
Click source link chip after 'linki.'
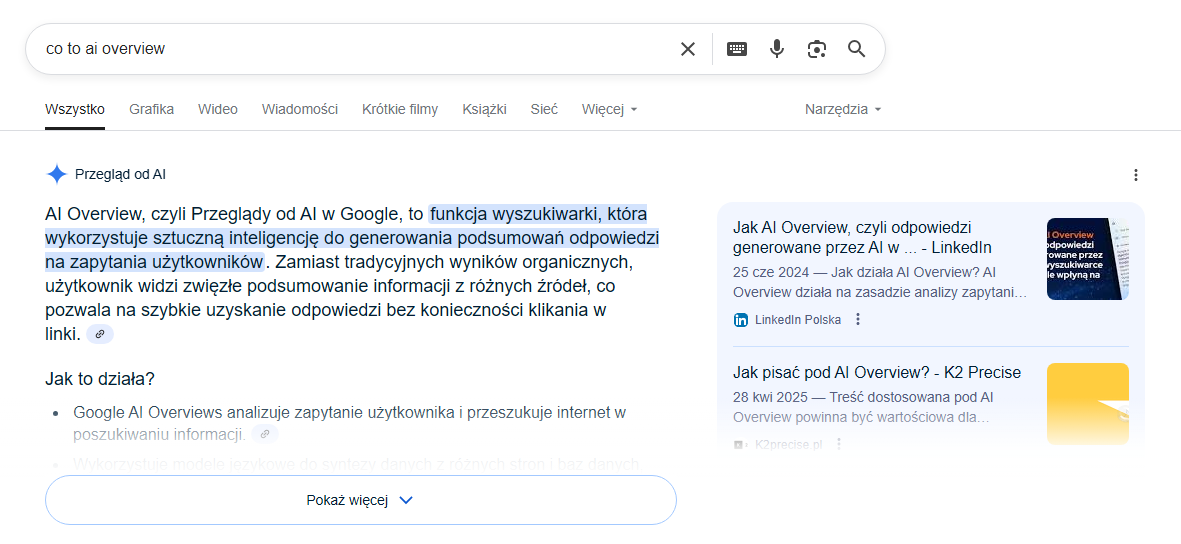click(99, 334)
